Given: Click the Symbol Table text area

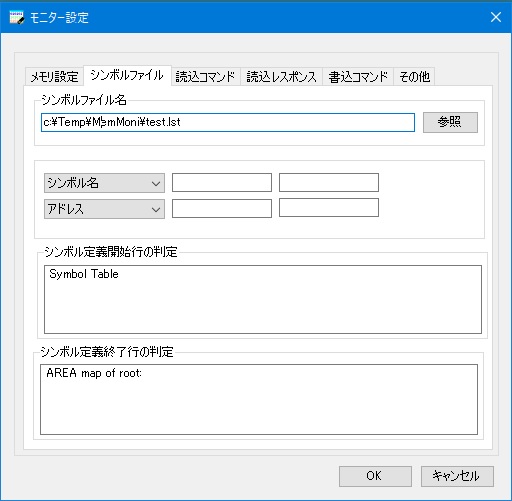Looking at the screenshot, I should pos(263,299).
